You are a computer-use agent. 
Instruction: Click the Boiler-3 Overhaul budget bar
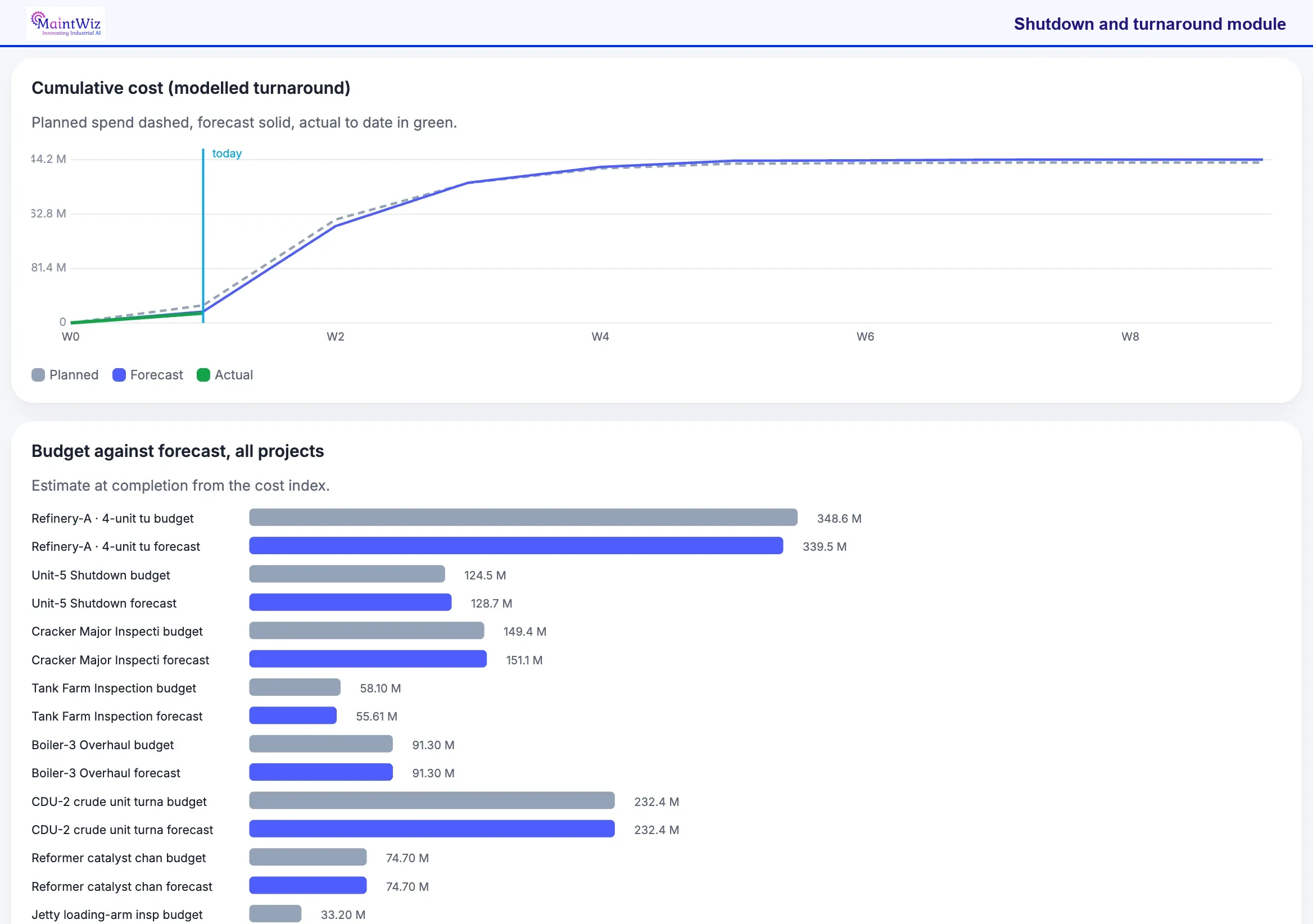point(321,744)
